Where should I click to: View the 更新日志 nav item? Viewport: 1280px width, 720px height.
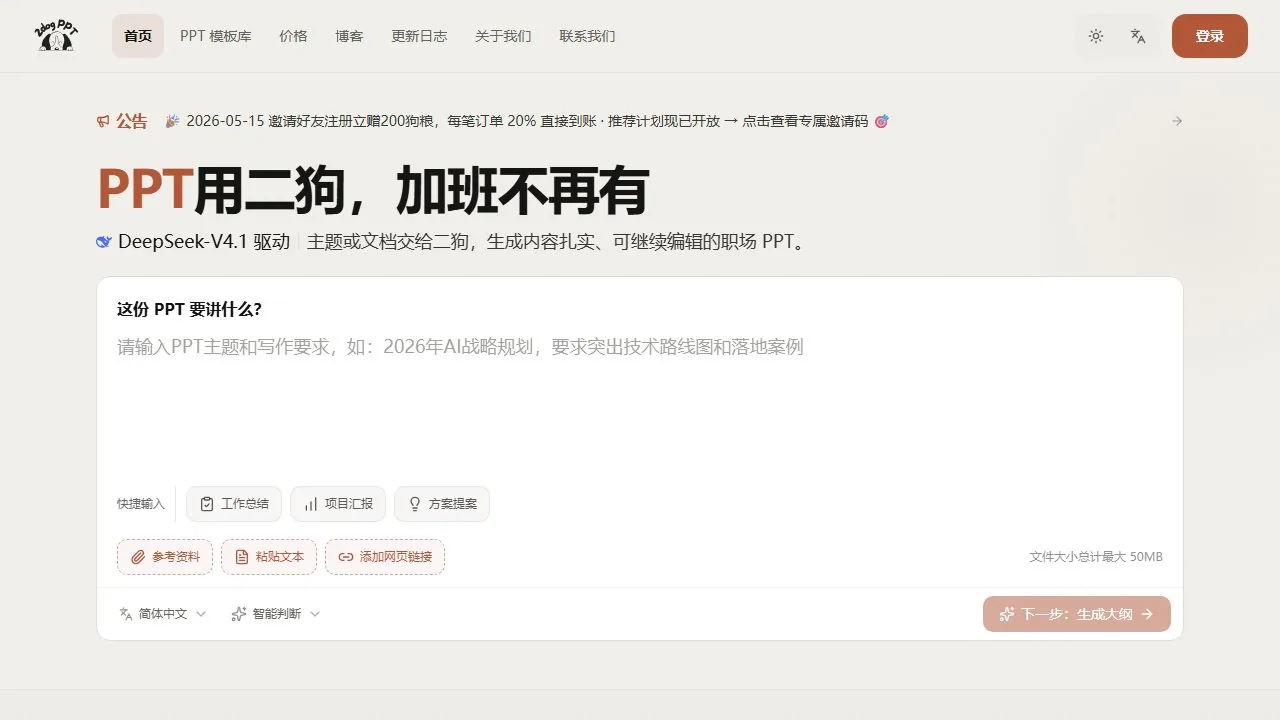point(419,36)
